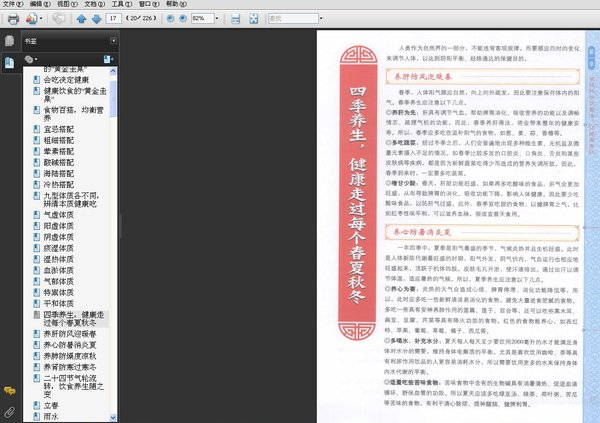
Task: Select bookmark 二十四节气轮流转
Action: coord(73,386)
